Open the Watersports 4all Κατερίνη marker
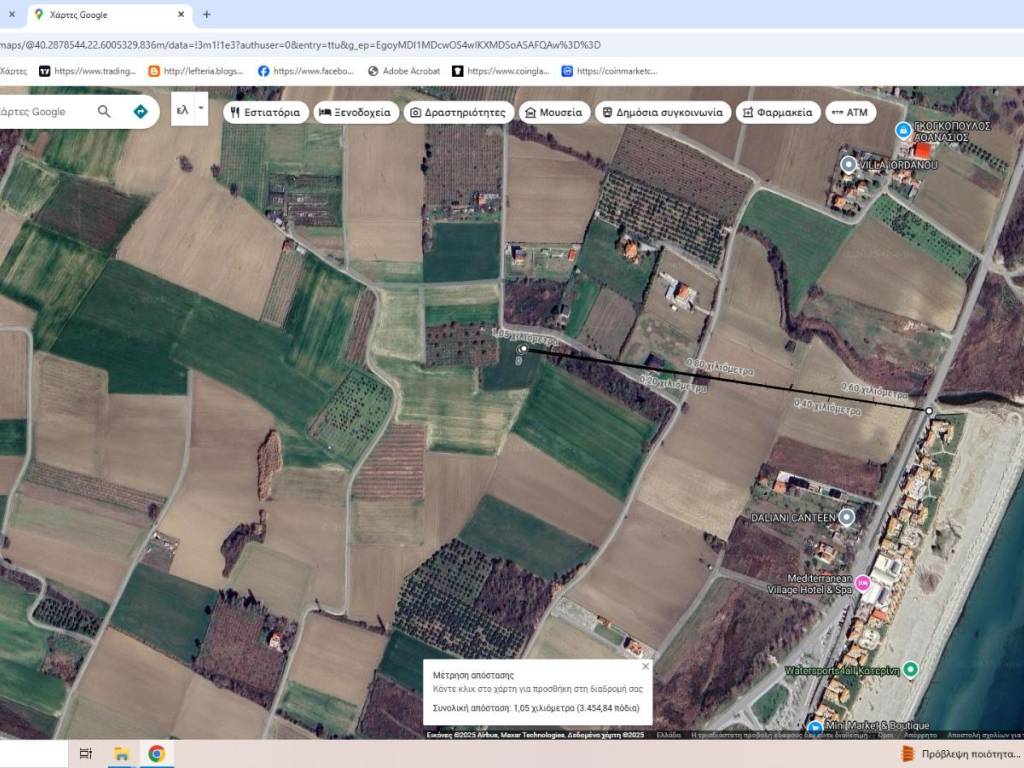Screen dimensions: 1024x768 pos(910,669)
